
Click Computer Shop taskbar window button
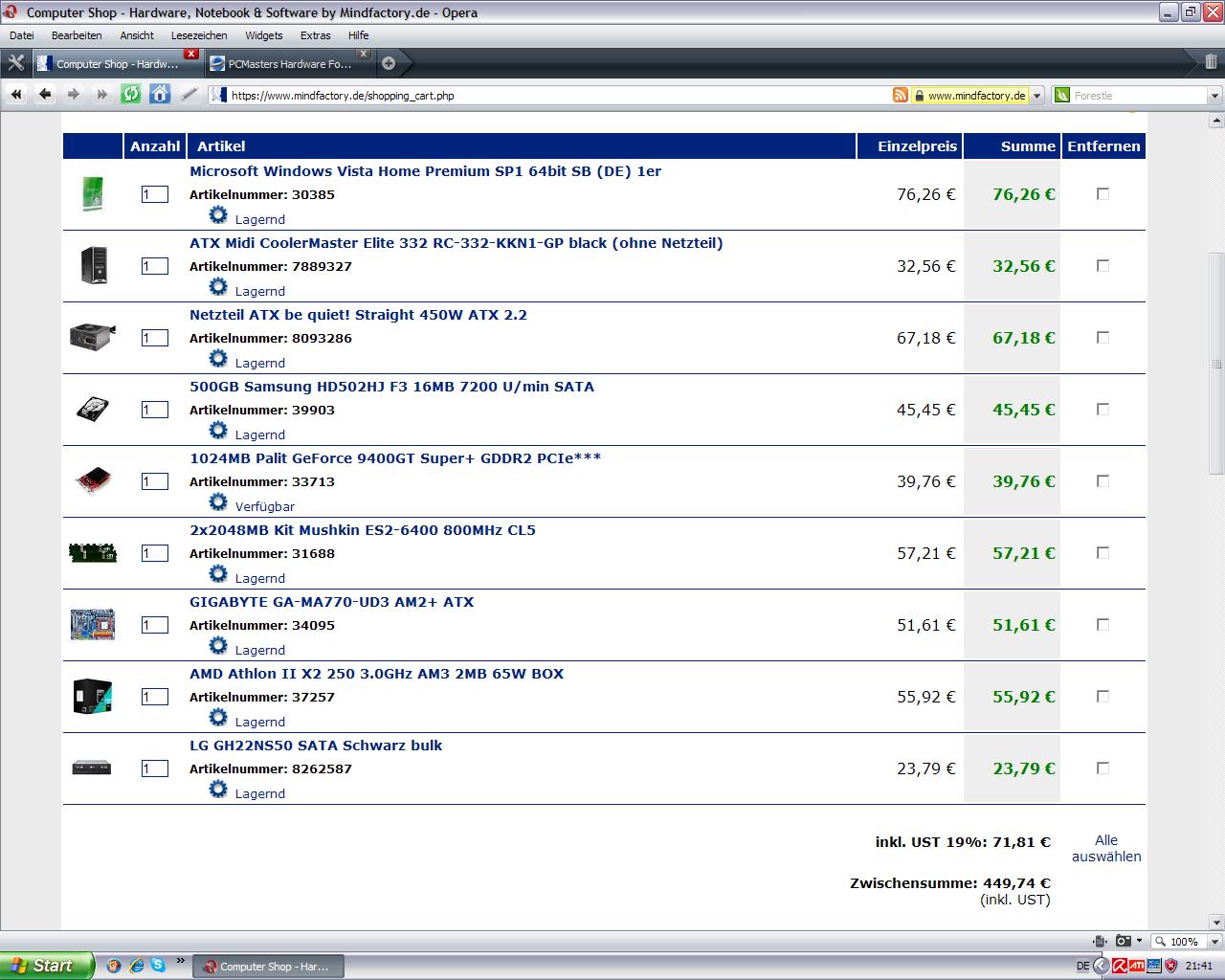[x=269, y=967]
